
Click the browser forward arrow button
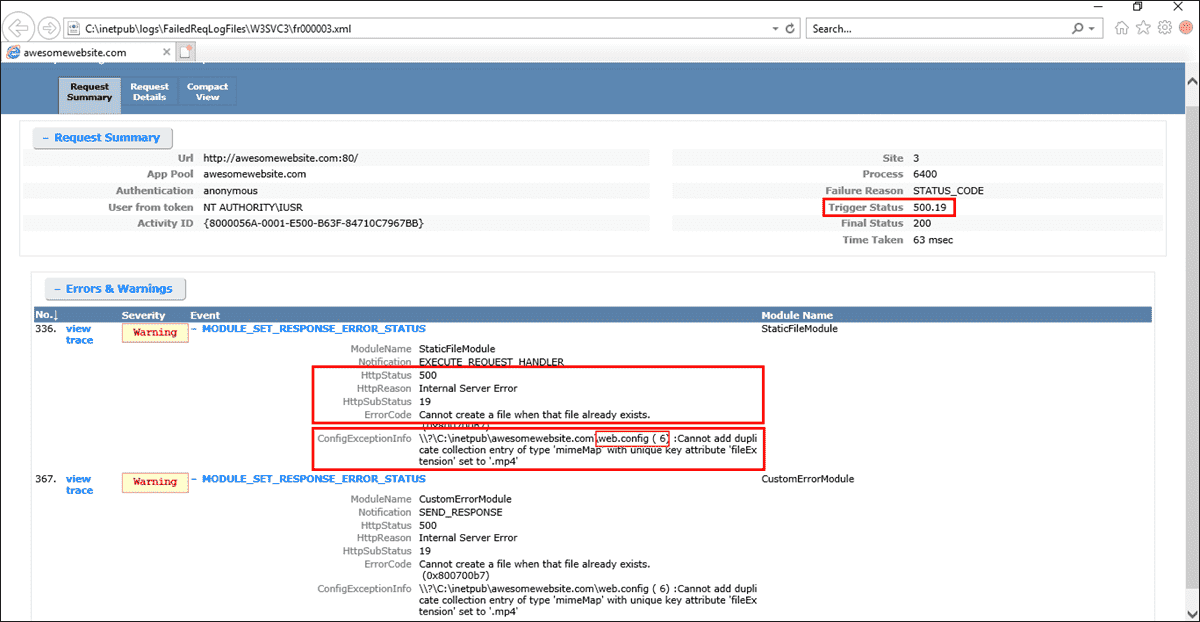coord(49,27)
